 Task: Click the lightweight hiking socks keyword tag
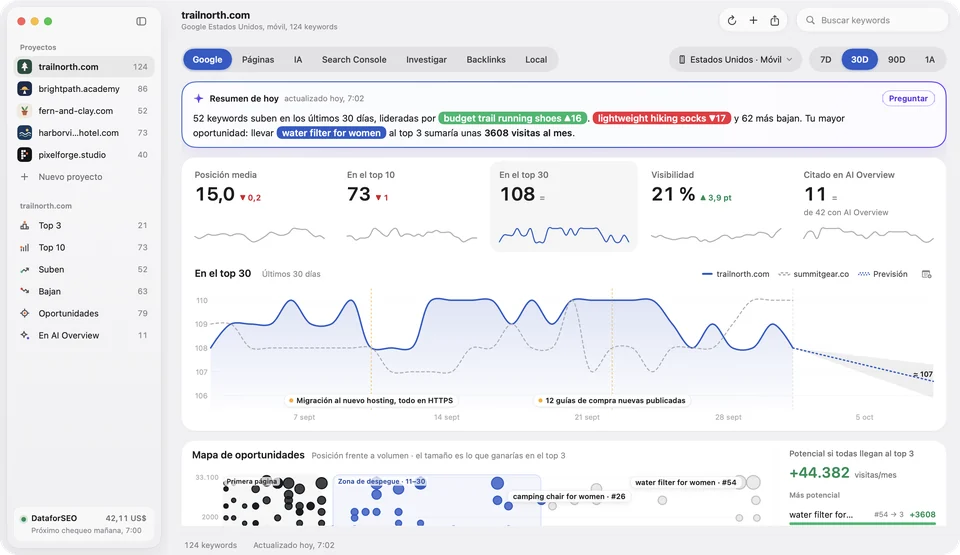click(x=661, y=118)
